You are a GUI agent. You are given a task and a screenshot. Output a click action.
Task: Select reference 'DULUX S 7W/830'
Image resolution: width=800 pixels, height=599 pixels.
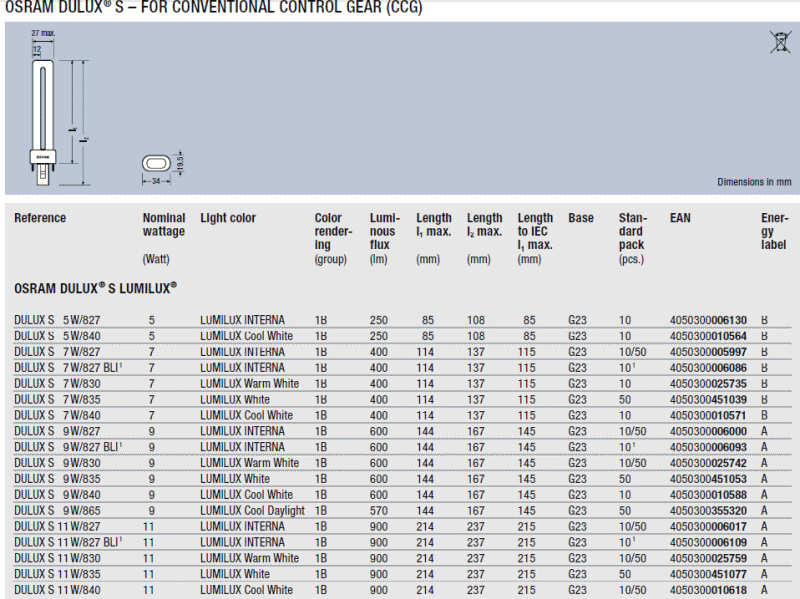pyautogui.click(x=57, y=383)
